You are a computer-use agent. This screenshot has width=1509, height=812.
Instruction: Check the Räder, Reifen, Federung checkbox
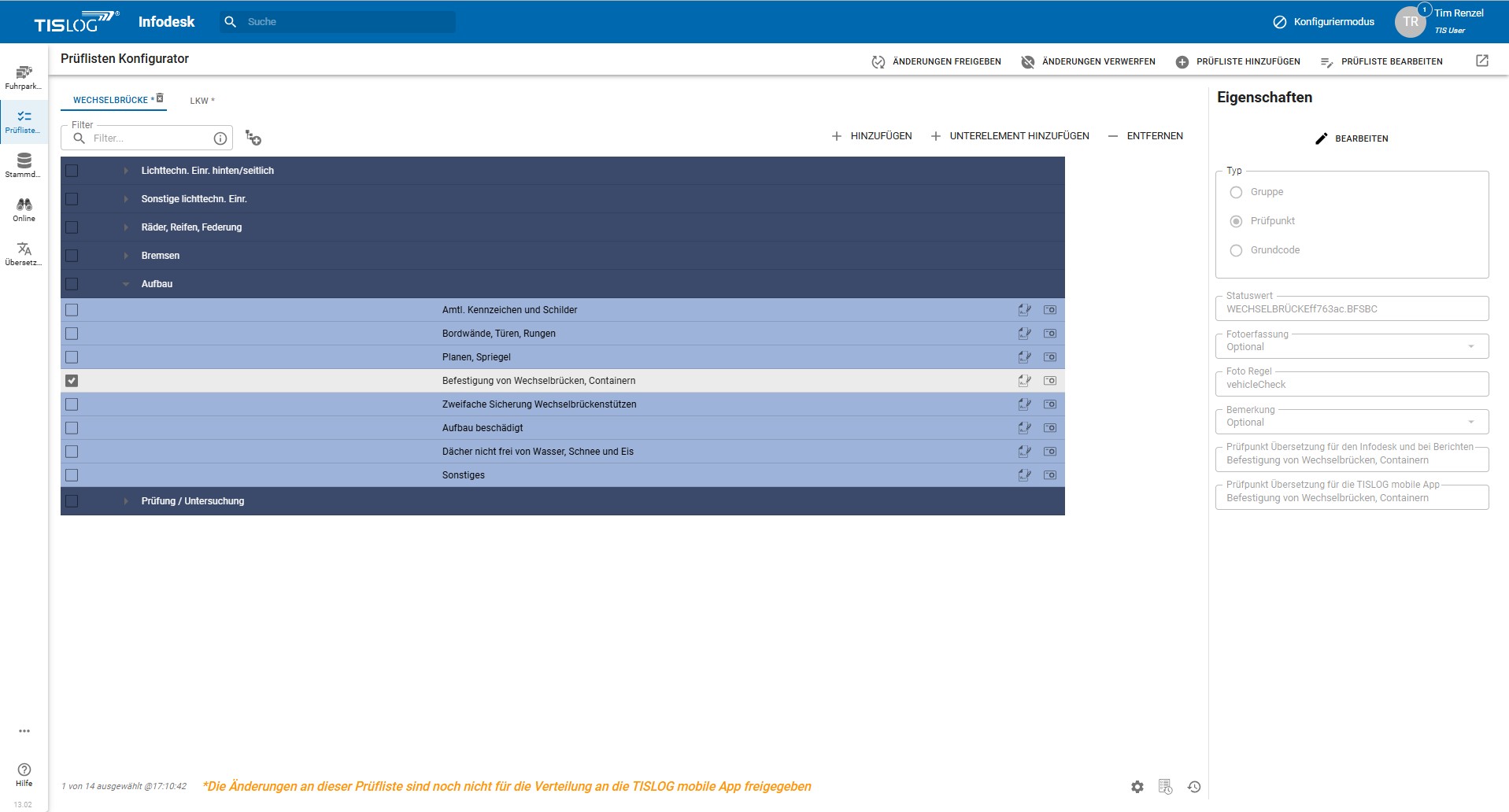pyautogui.click(x=72, y=227)
